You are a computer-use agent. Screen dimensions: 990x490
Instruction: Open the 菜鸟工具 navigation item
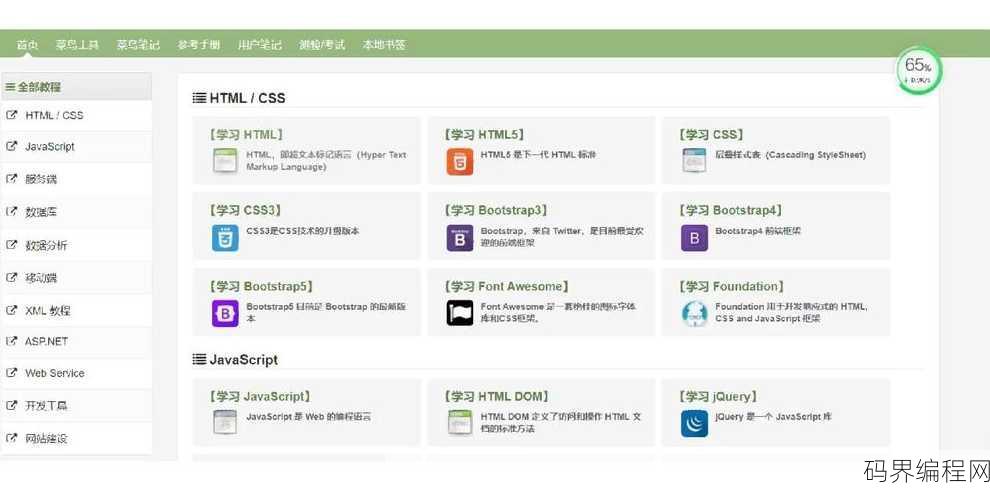(77, 45)
